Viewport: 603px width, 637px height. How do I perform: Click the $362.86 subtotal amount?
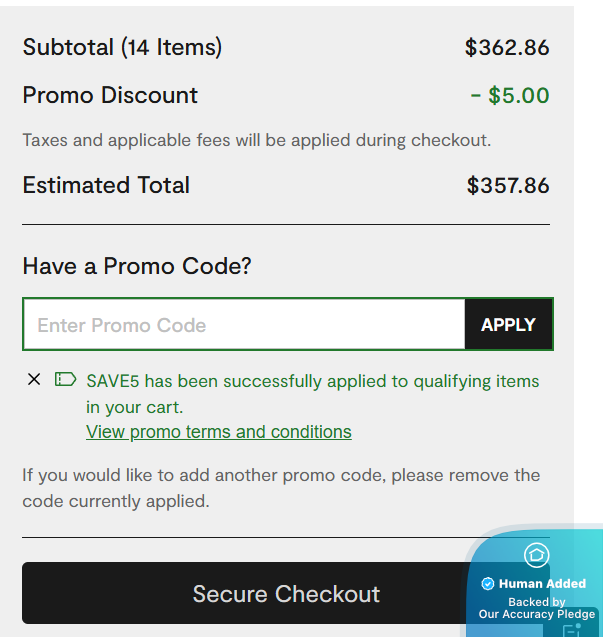point(507,47)
